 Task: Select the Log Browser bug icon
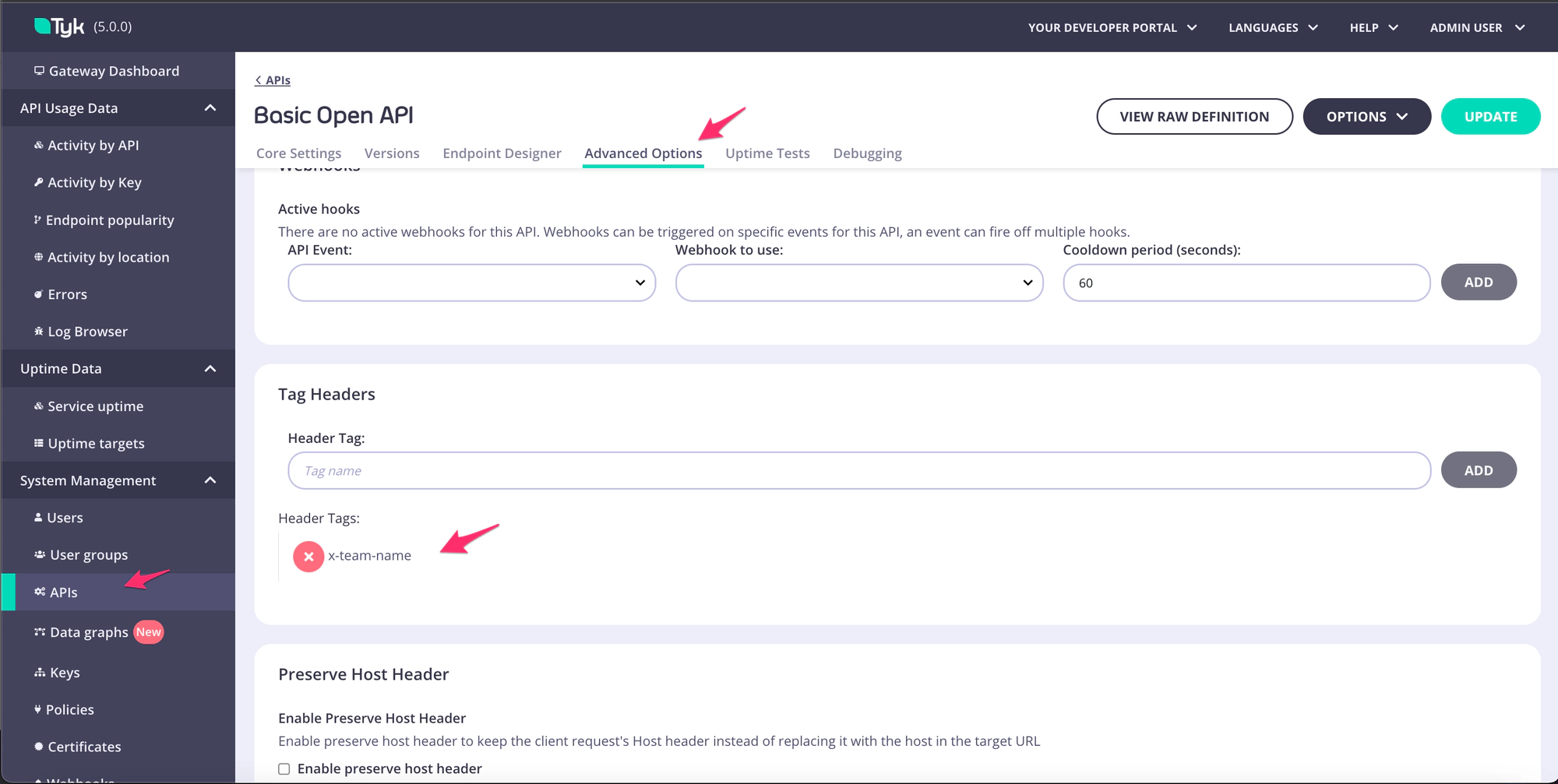[38, 332]
